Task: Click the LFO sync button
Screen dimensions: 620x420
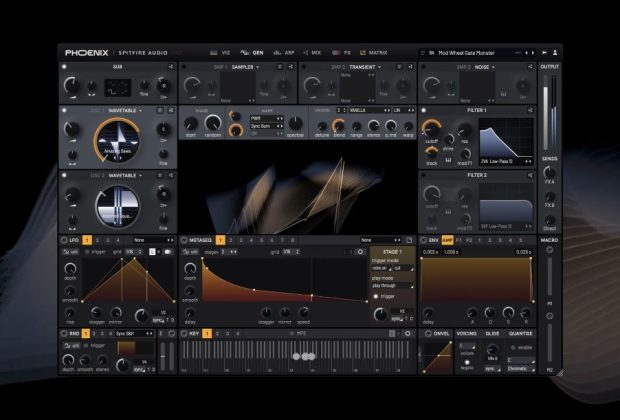Action: coord(157,320)
